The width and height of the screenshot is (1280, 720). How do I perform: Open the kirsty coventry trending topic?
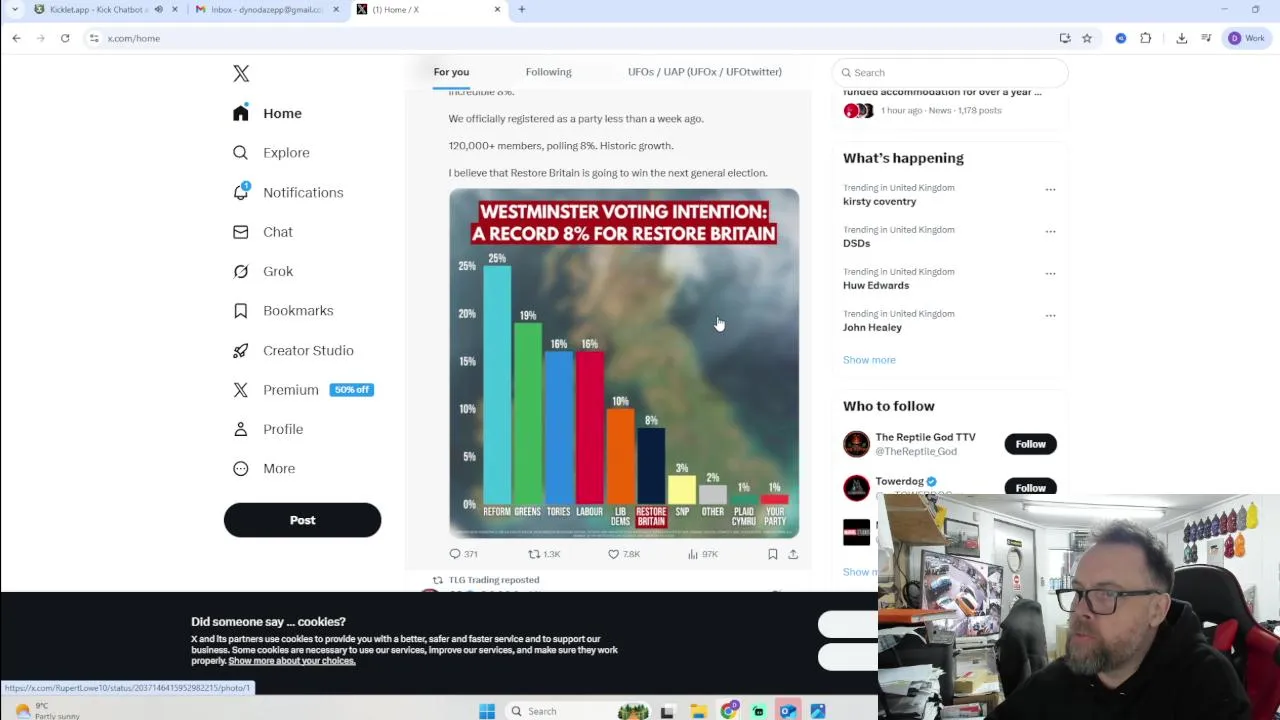pos(879,201)
